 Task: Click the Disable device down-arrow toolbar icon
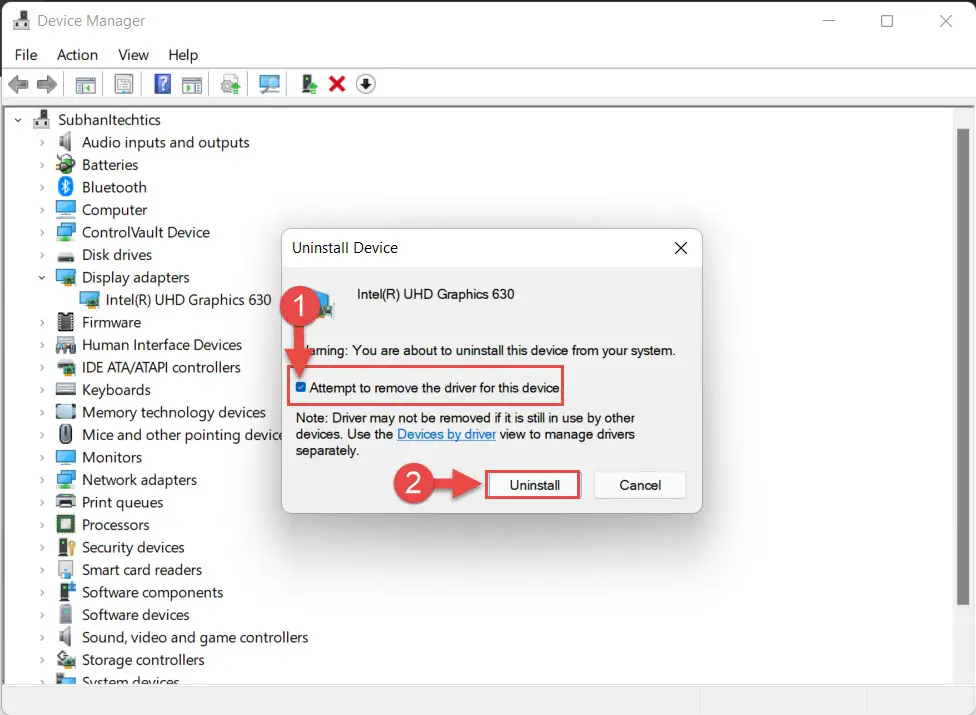[366, 84]
